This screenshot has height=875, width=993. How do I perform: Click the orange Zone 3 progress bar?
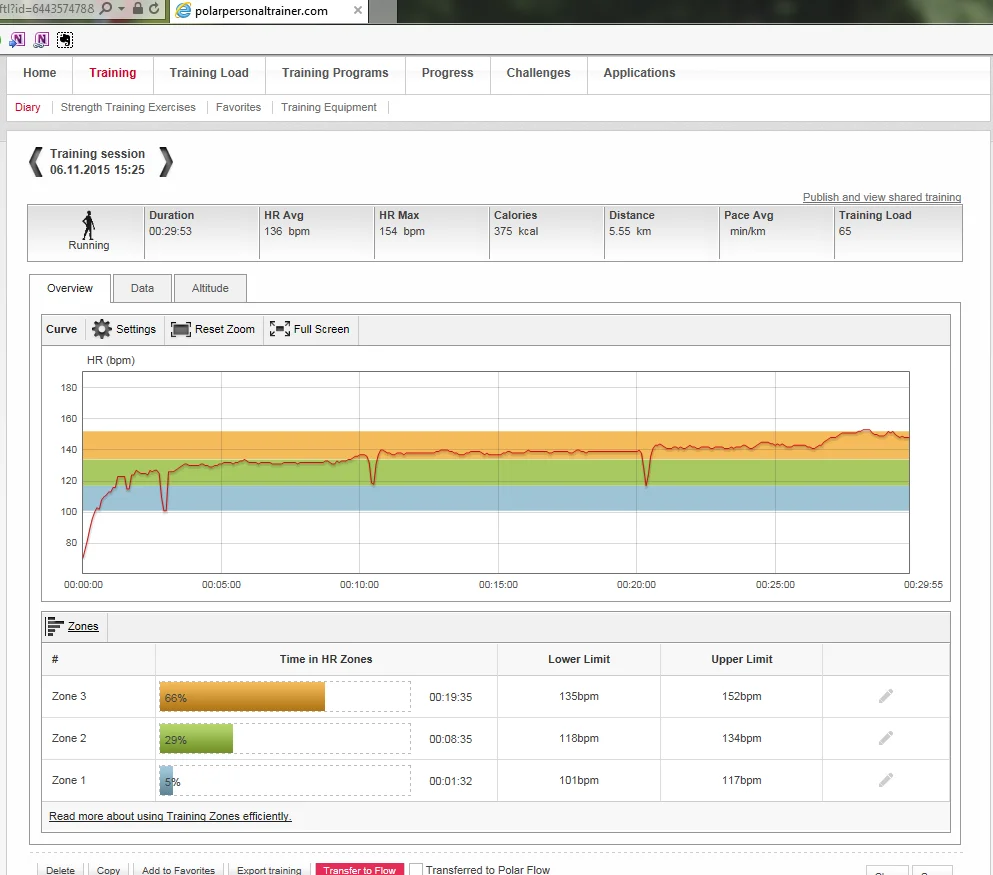click(243, 696)
